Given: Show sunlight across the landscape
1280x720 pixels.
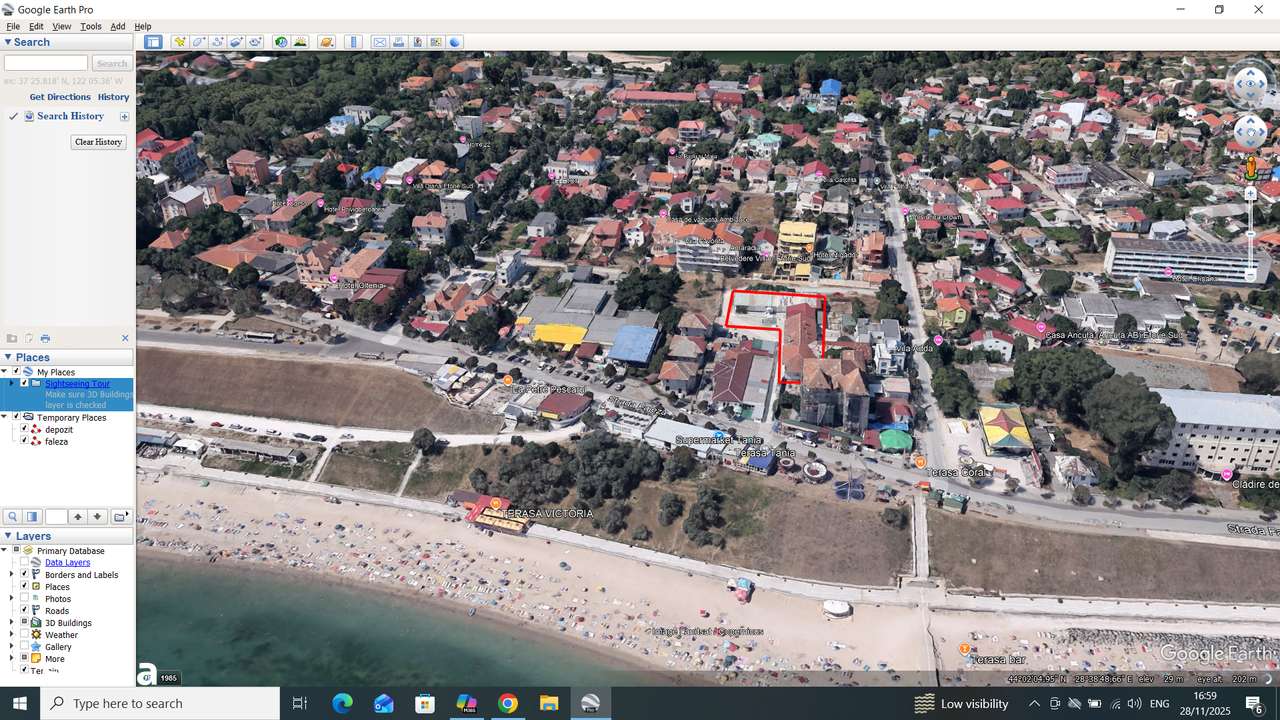Looking at the screenshot, I should (300, 42).
